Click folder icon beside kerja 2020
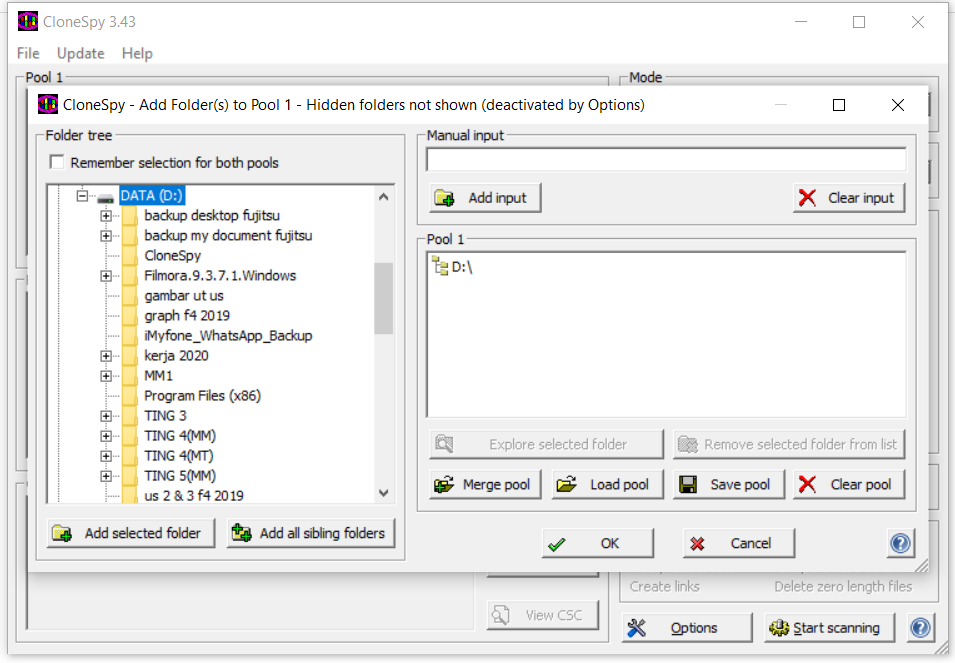This screenshot has width=955, height=663. click(x=130, y=356)
